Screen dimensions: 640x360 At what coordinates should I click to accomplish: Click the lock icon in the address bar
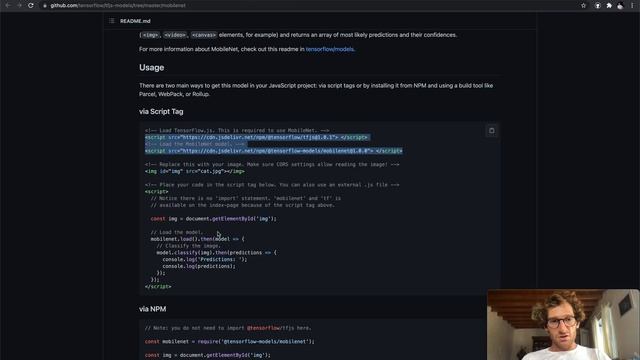[45, 6]
